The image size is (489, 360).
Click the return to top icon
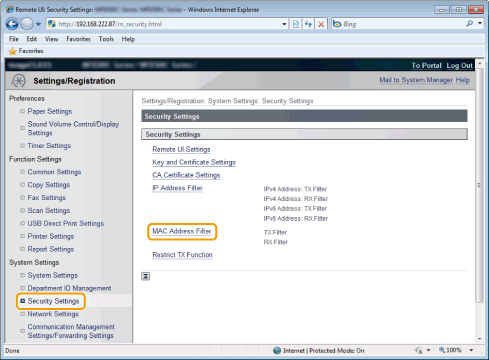pyautogui.click(x=146, y=276)
